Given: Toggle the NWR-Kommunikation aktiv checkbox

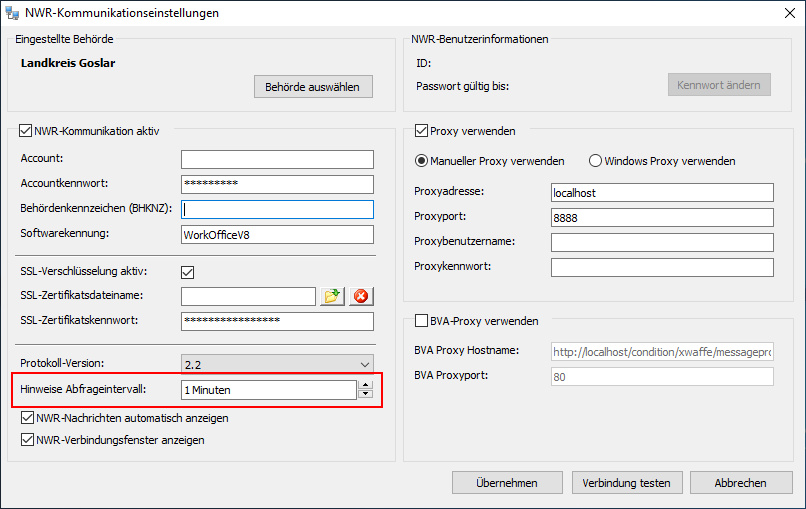Looking at the screenshot, I should tap(26, 130).
